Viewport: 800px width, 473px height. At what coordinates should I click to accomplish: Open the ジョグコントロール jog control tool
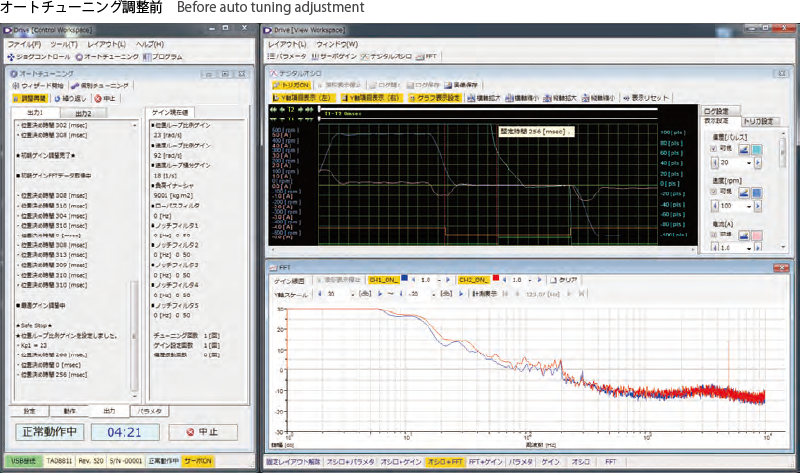(x=39, y=57)
